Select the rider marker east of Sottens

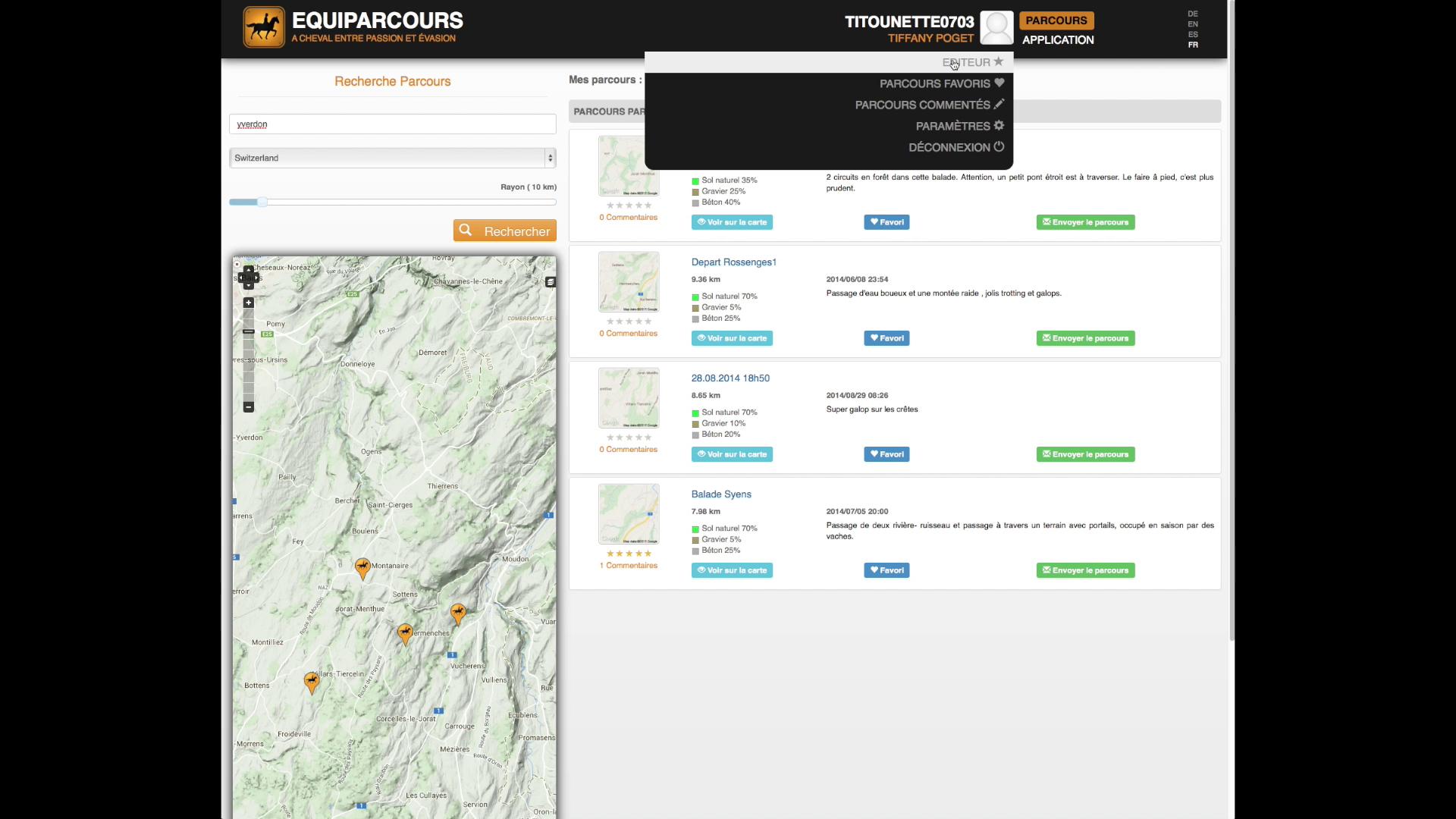pyautogui.click(x=458, y=613)
